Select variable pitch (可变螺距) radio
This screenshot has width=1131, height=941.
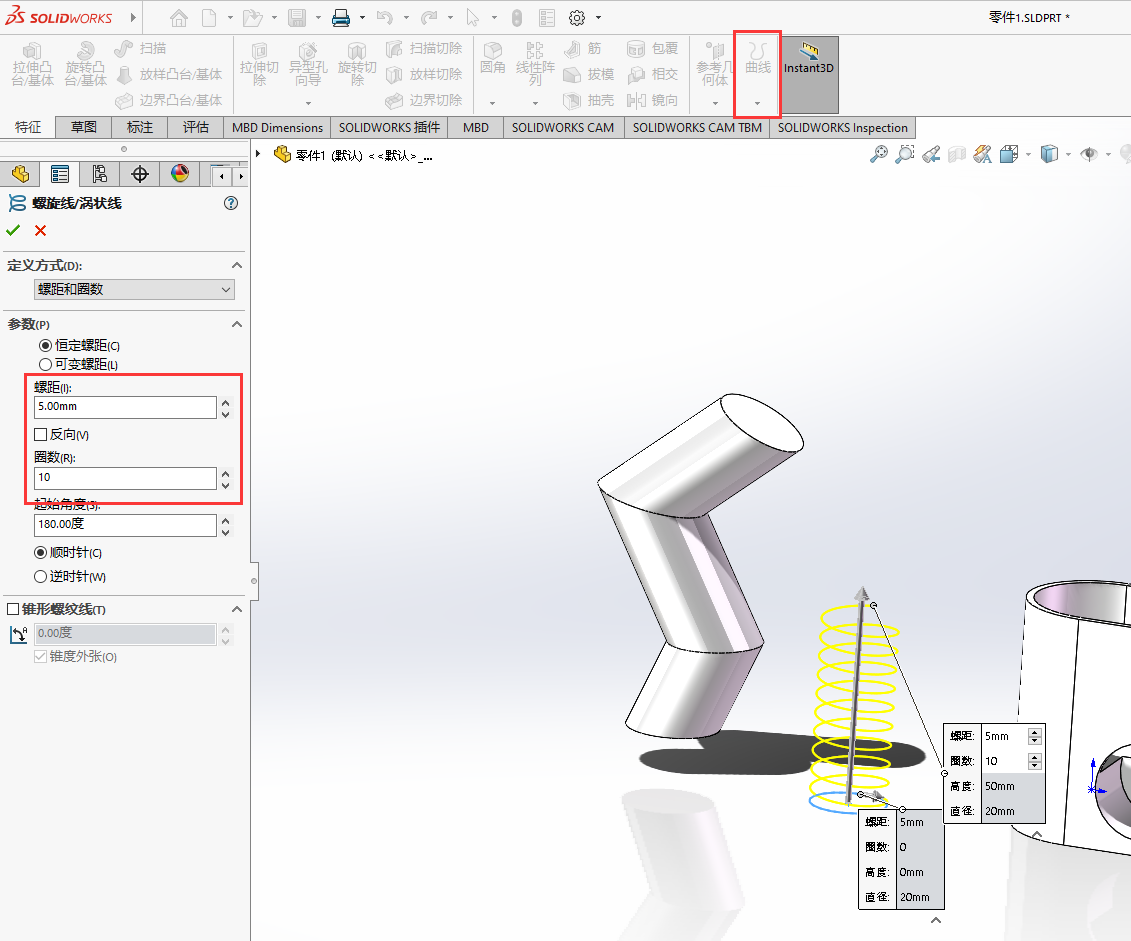point(45,364)
